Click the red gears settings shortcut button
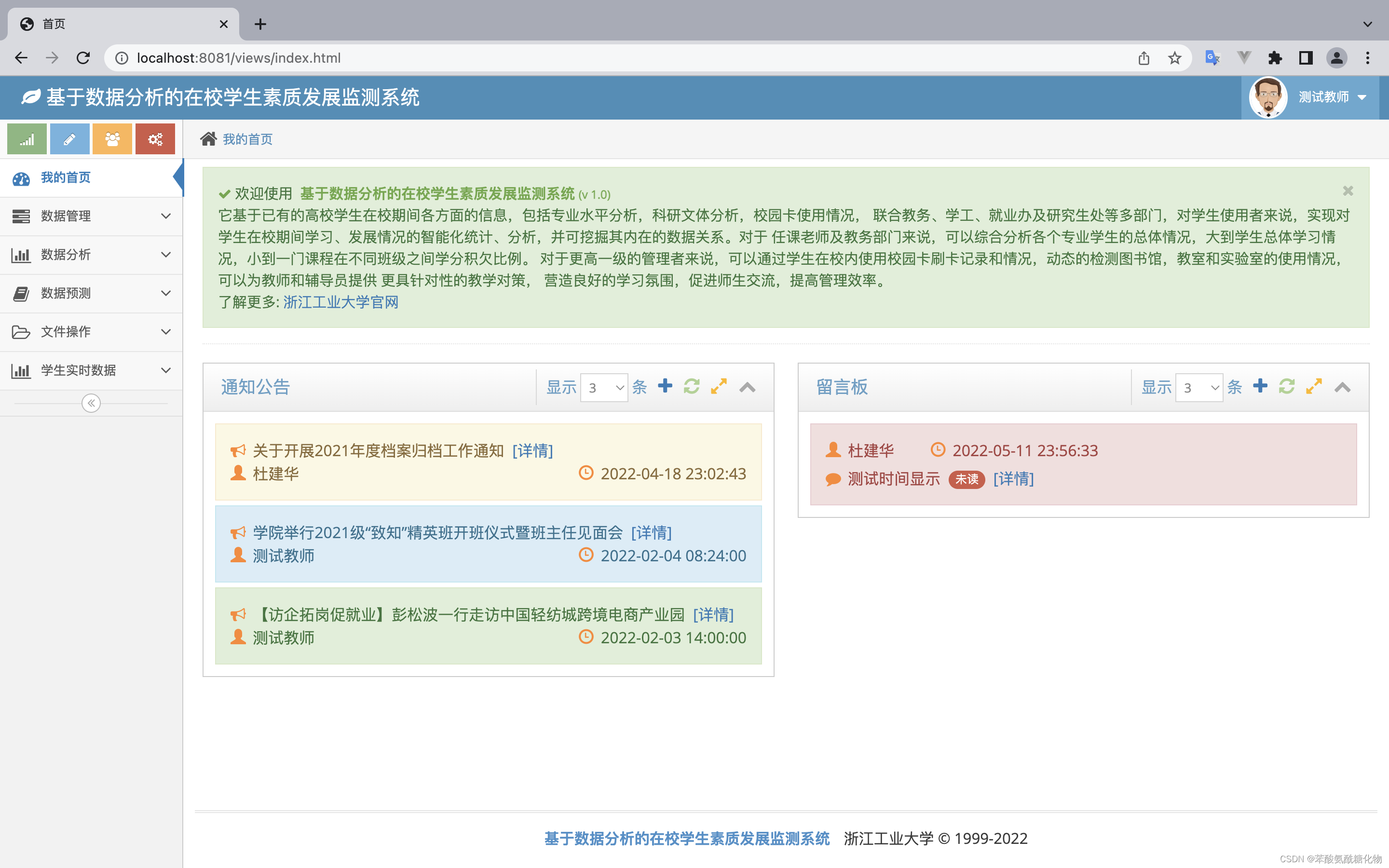The image size is (1389, 868). [155, 139]
